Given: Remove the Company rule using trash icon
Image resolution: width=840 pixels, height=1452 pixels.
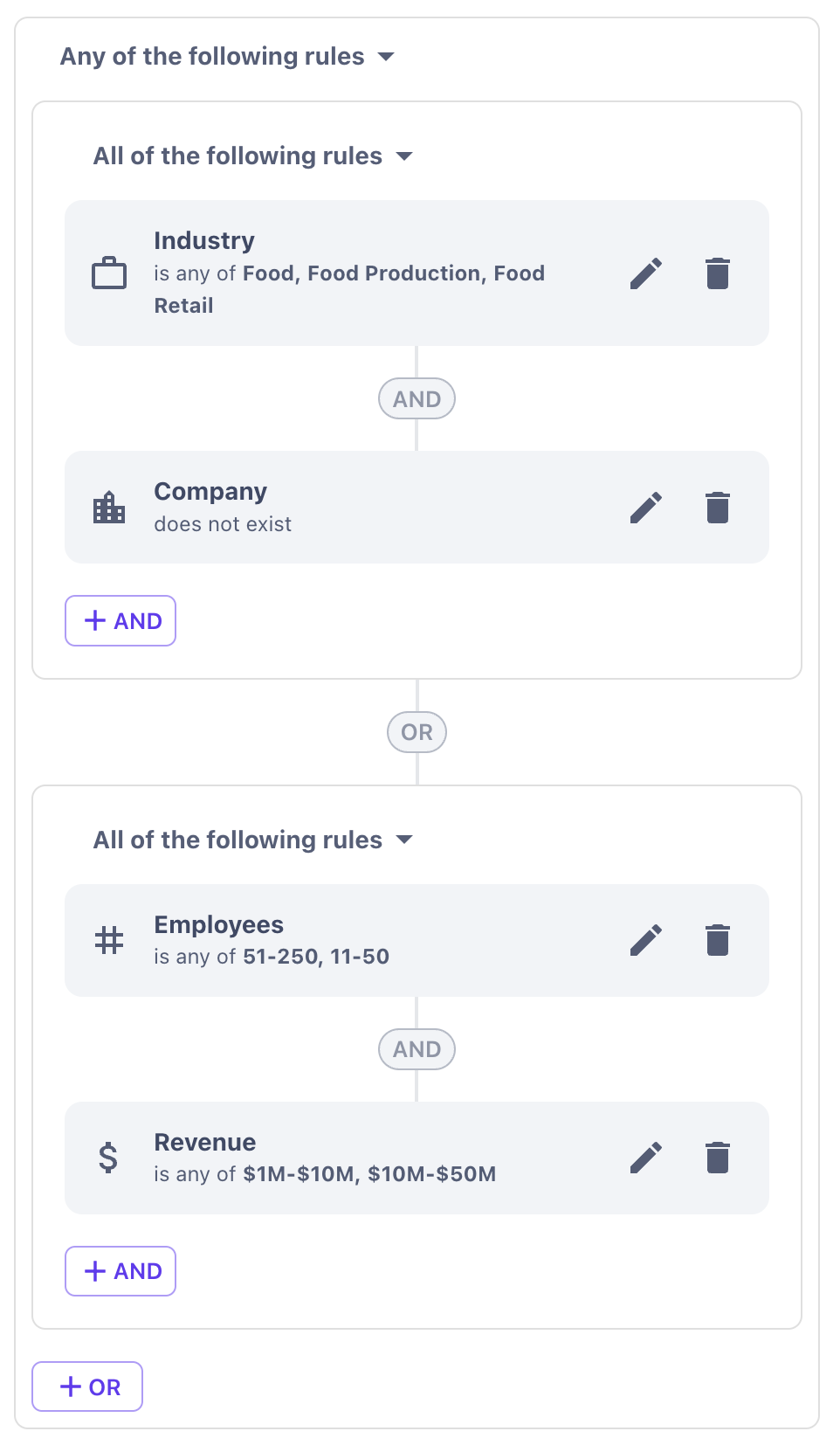Looking at the screenshot, I should tap(717, 508).
